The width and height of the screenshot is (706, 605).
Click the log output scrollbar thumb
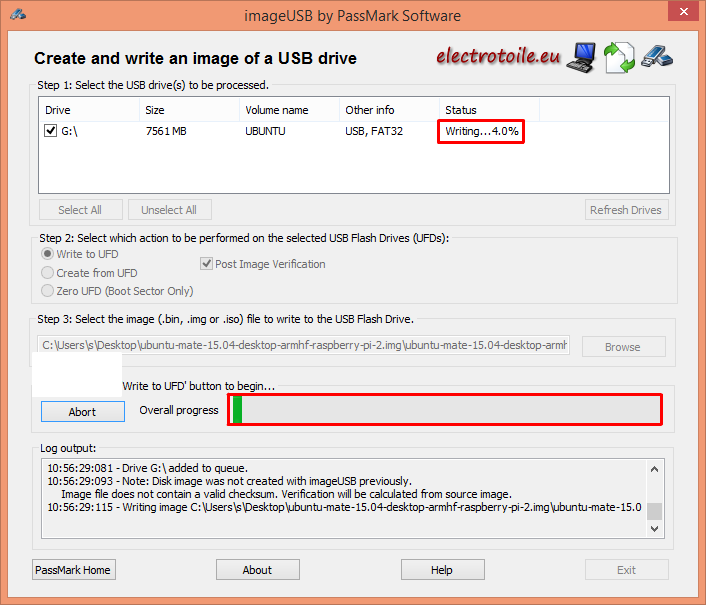coord(655,511)
